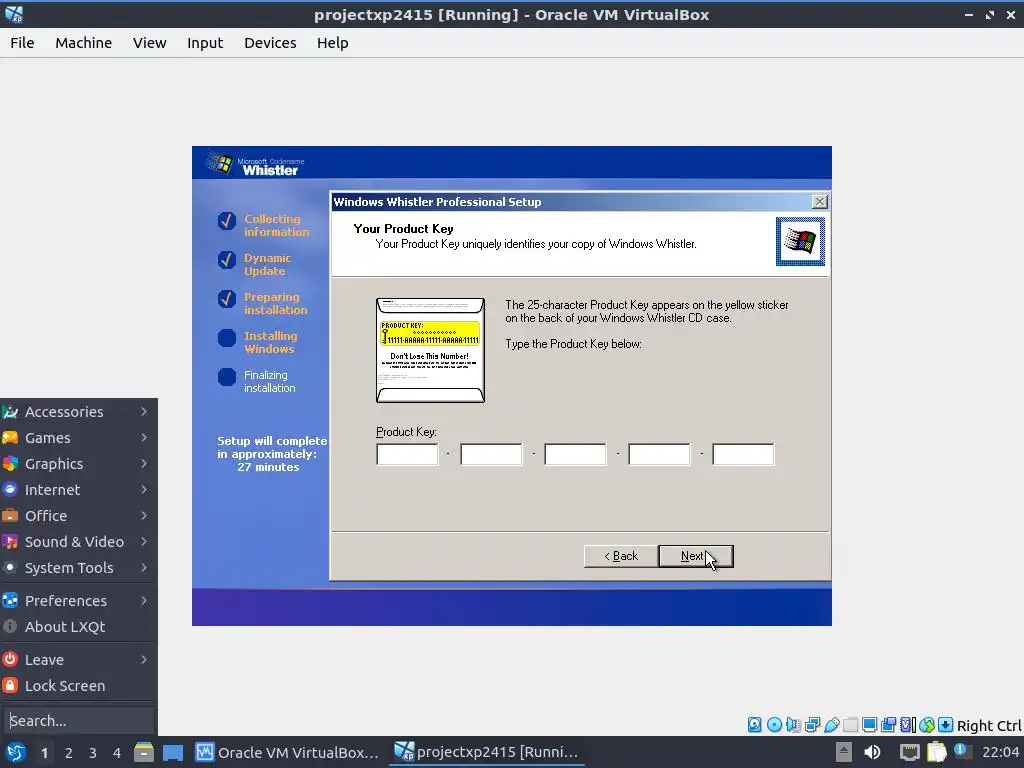Click the optical disc status icon

coord(774,724)
